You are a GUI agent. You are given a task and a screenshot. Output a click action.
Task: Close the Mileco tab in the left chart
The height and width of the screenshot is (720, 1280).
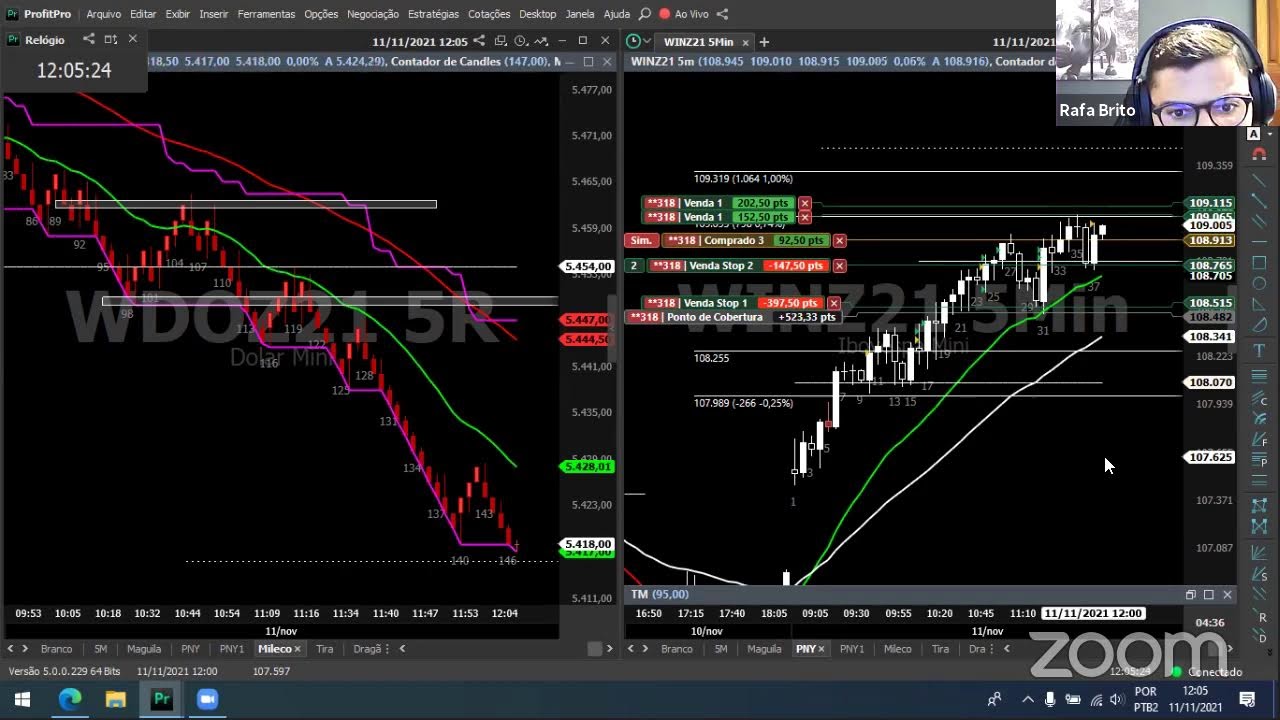tap(297, 649)
